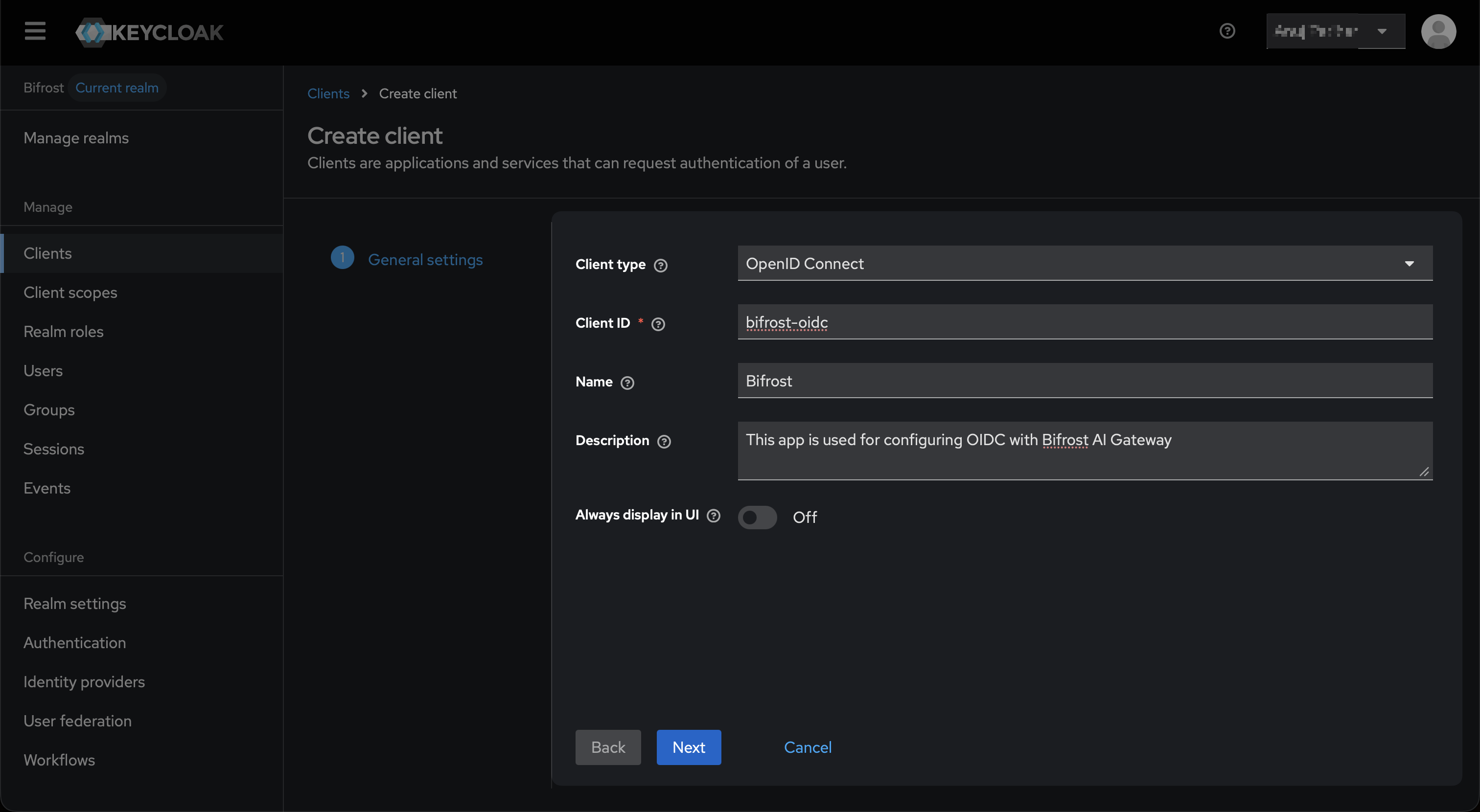Click the Clients breadcrumb link
Viewport: 1480px width, 812px height.
click(x=328, y=93)
